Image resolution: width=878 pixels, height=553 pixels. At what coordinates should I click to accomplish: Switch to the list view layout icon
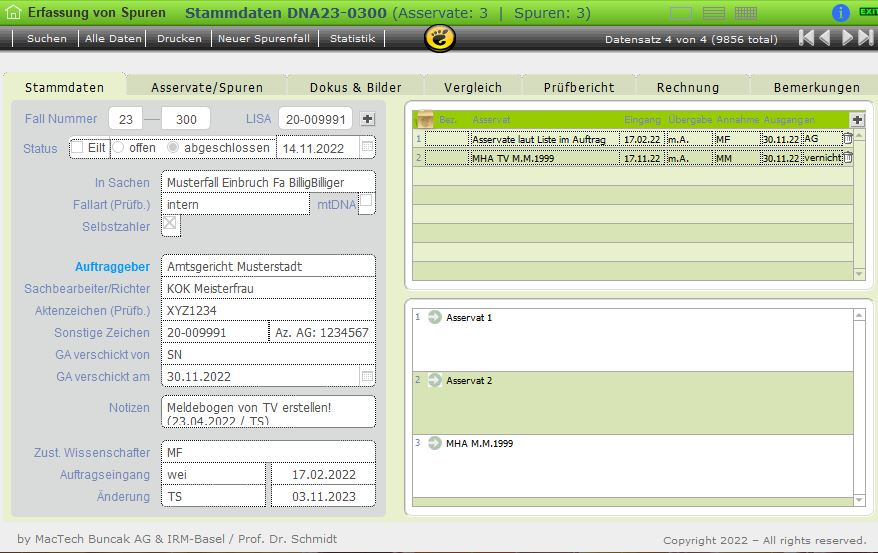(713, 13)
